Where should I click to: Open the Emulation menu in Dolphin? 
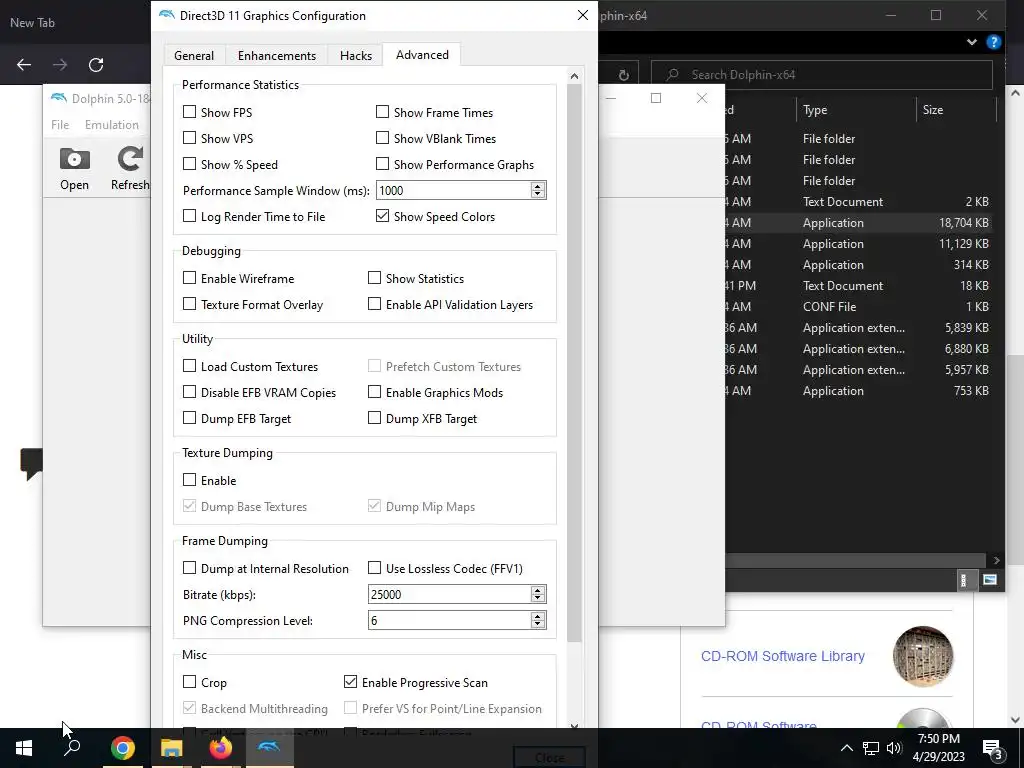[x=112, y=125]
